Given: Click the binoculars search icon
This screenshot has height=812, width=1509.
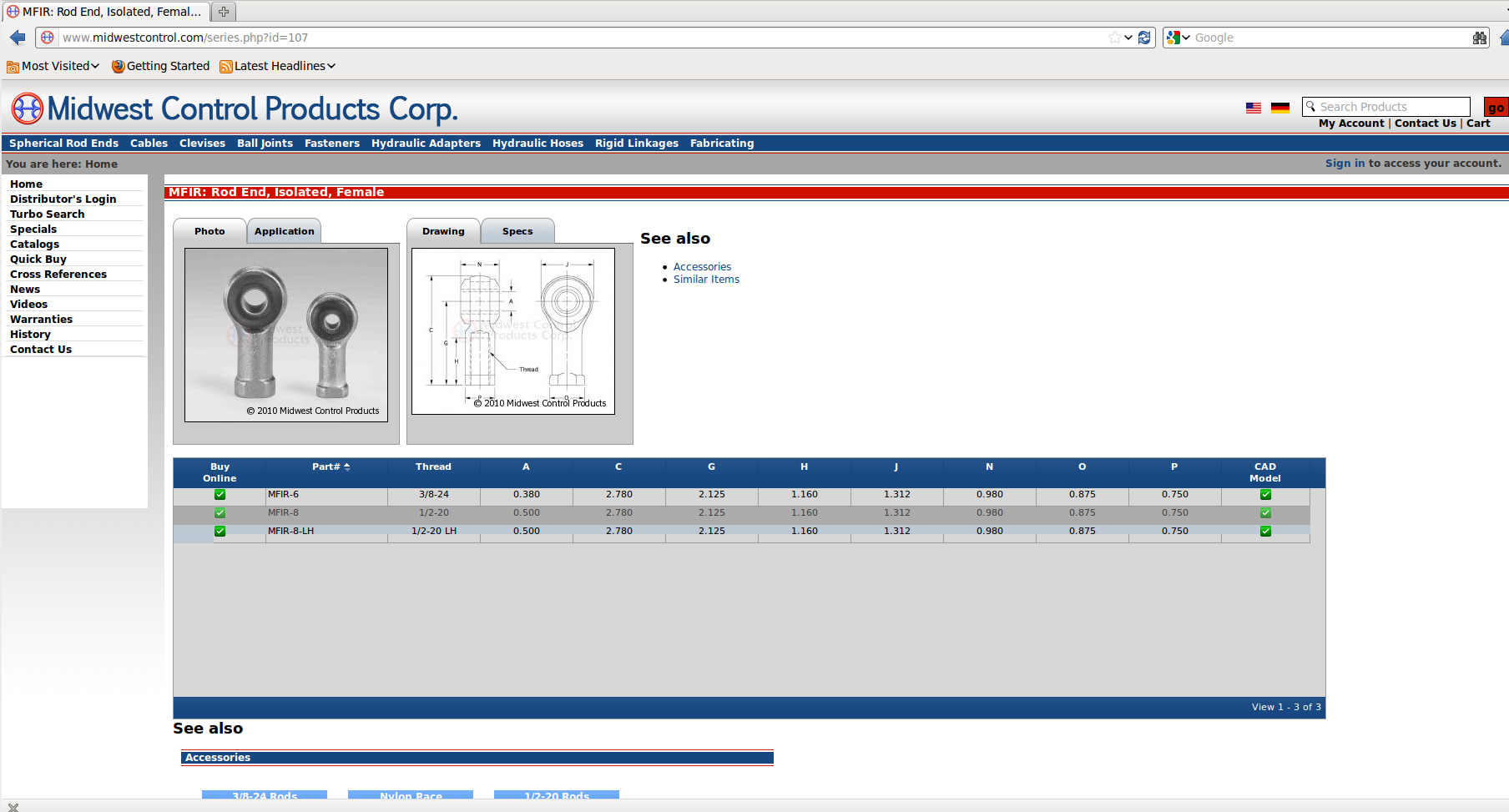Looking at the screenshot, I should [x=1480, y=38].
